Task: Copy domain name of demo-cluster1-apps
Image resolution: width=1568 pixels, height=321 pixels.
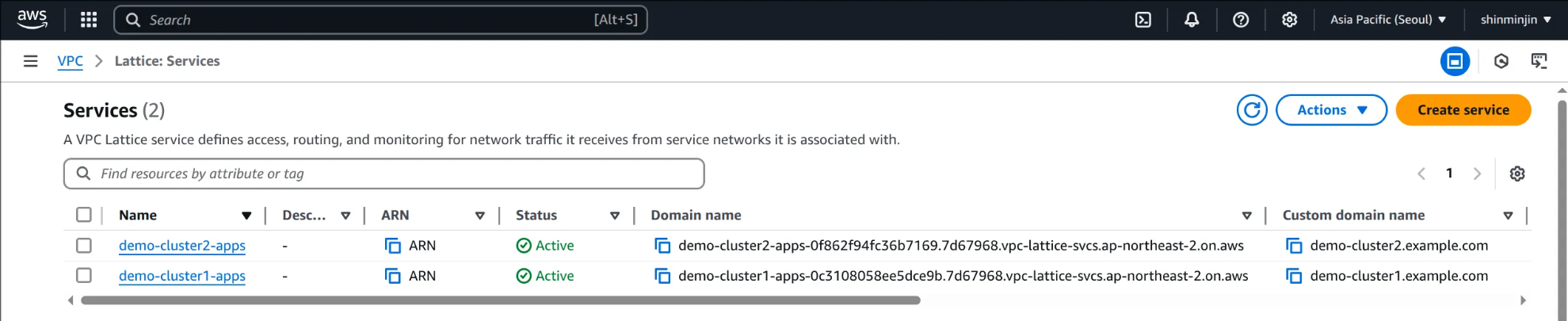Action: (662, 276)
